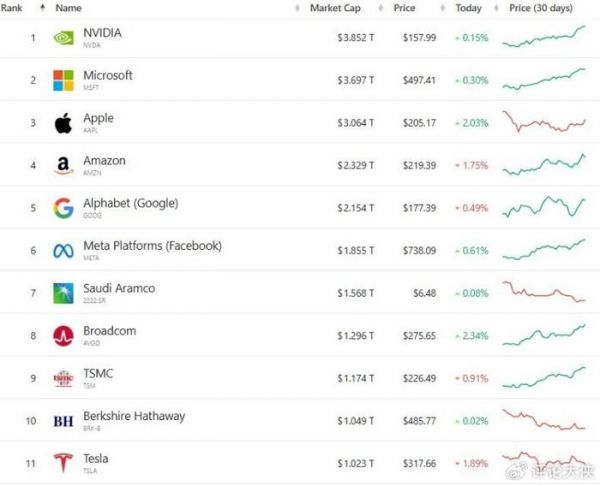Click the Broadcom red logo
Screen dimensions: 600x486
(x=63, y=336)
